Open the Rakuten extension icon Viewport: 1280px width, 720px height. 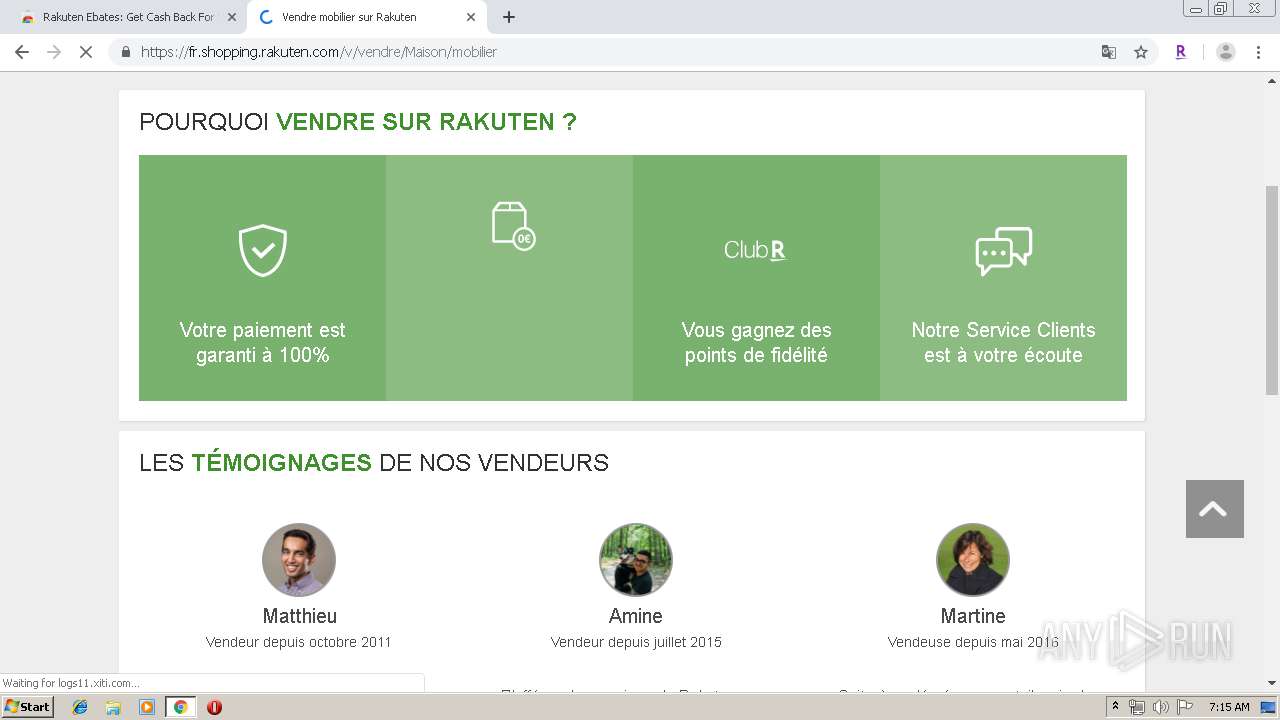(1181, 52)
